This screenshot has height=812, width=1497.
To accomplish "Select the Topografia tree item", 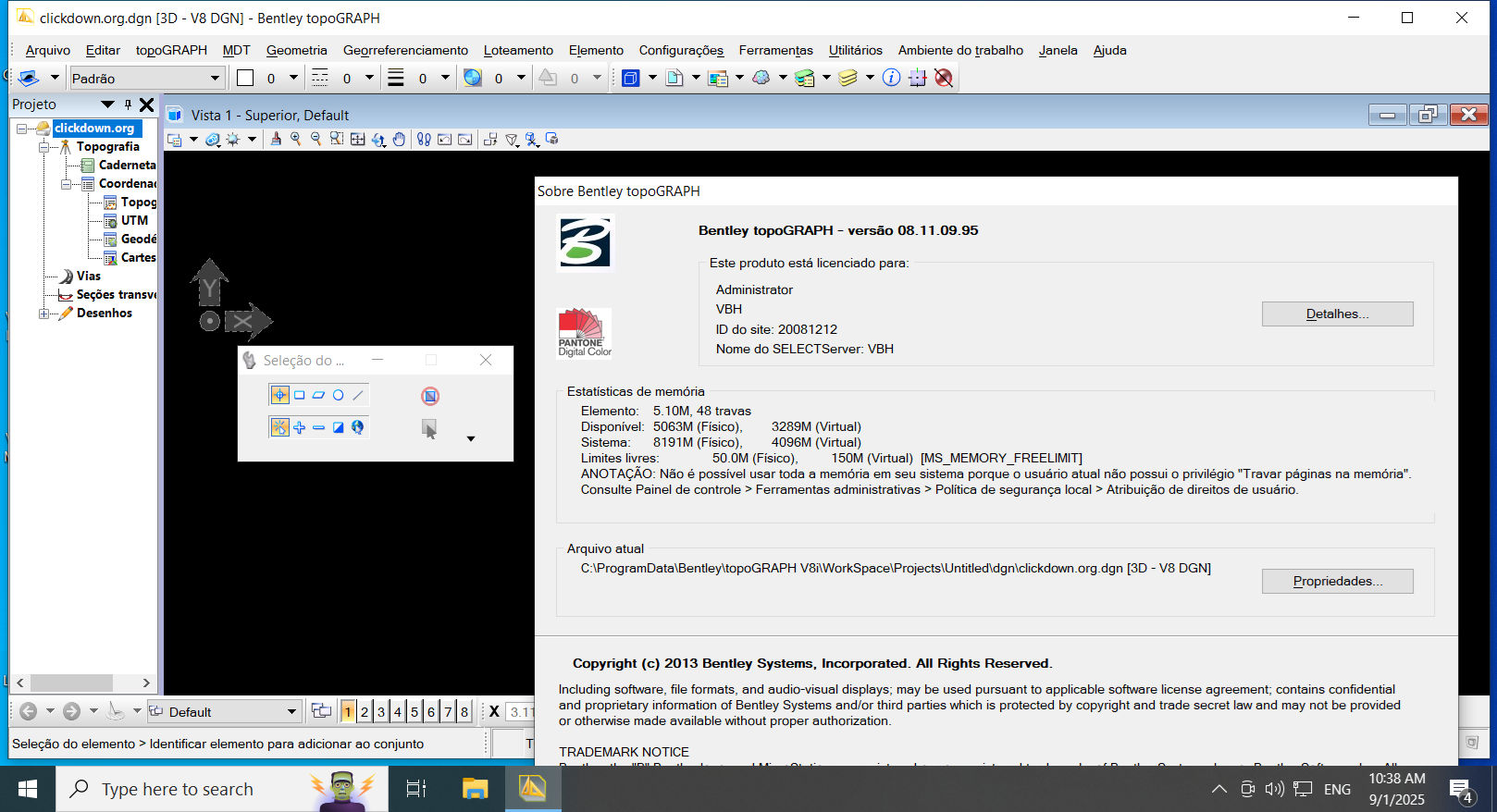I will (108, 147).
